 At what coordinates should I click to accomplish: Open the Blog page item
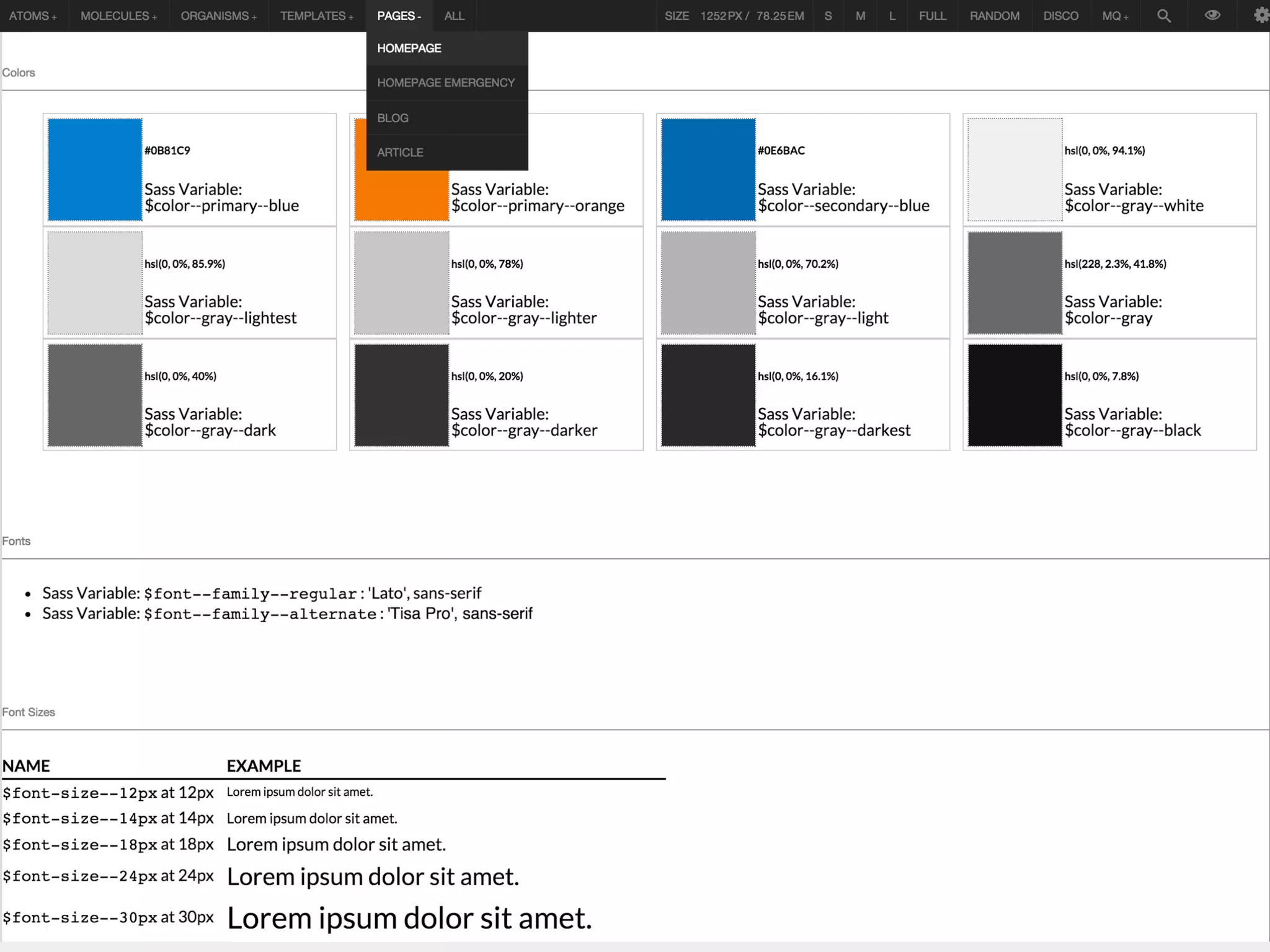tap(393, 118)
